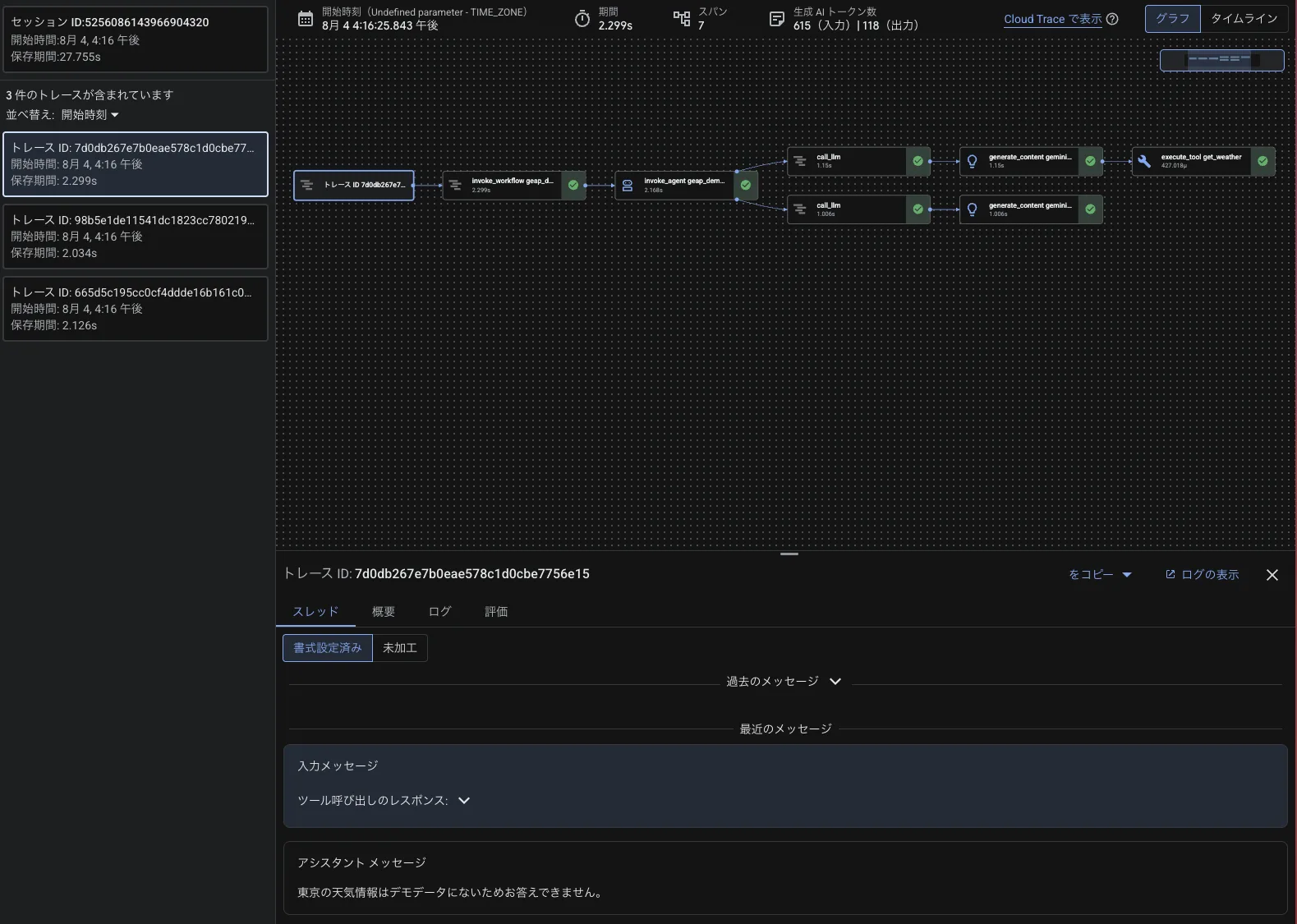Click success checkmark on invoke_workflow node

click(x=573, y=186)
